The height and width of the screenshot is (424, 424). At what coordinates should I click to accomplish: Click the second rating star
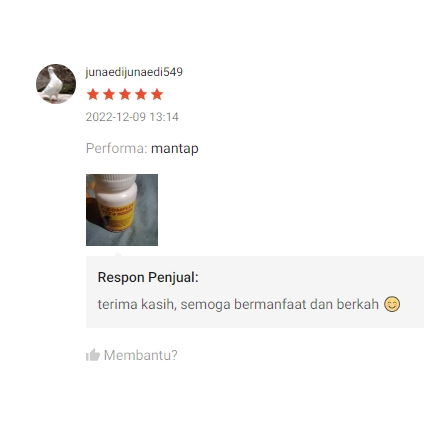pos(109,94)
